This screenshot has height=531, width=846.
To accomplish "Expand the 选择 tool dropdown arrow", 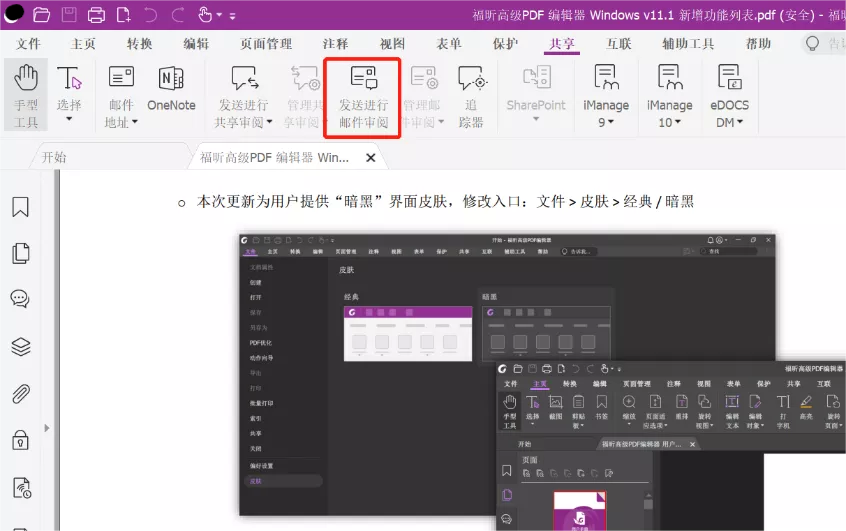I will 69,119.
